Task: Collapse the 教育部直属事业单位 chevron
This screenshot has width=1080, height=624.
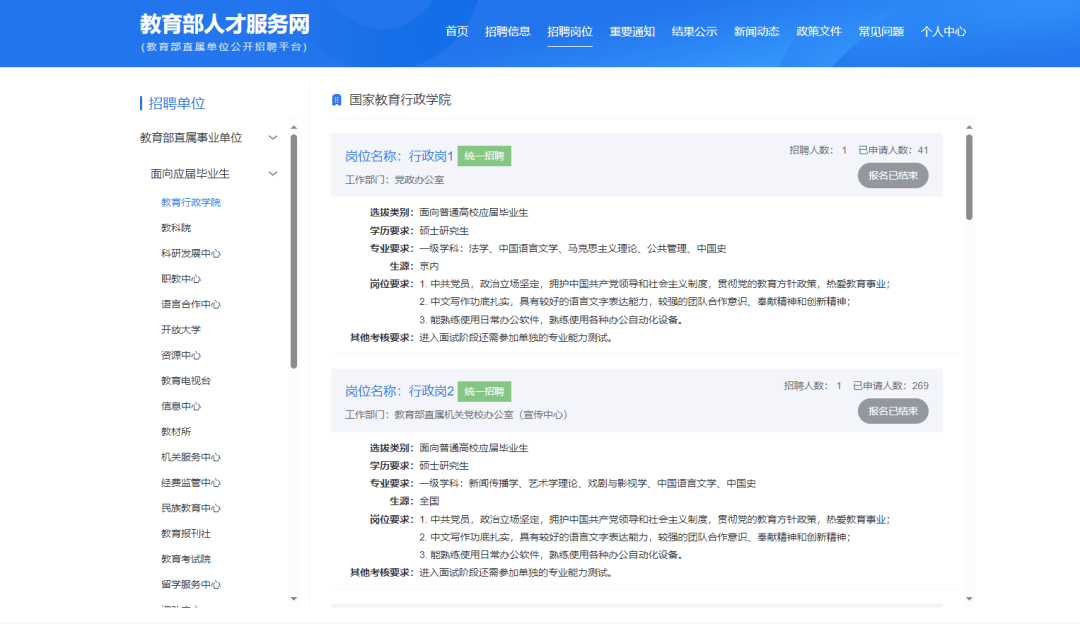Action: 273,138
